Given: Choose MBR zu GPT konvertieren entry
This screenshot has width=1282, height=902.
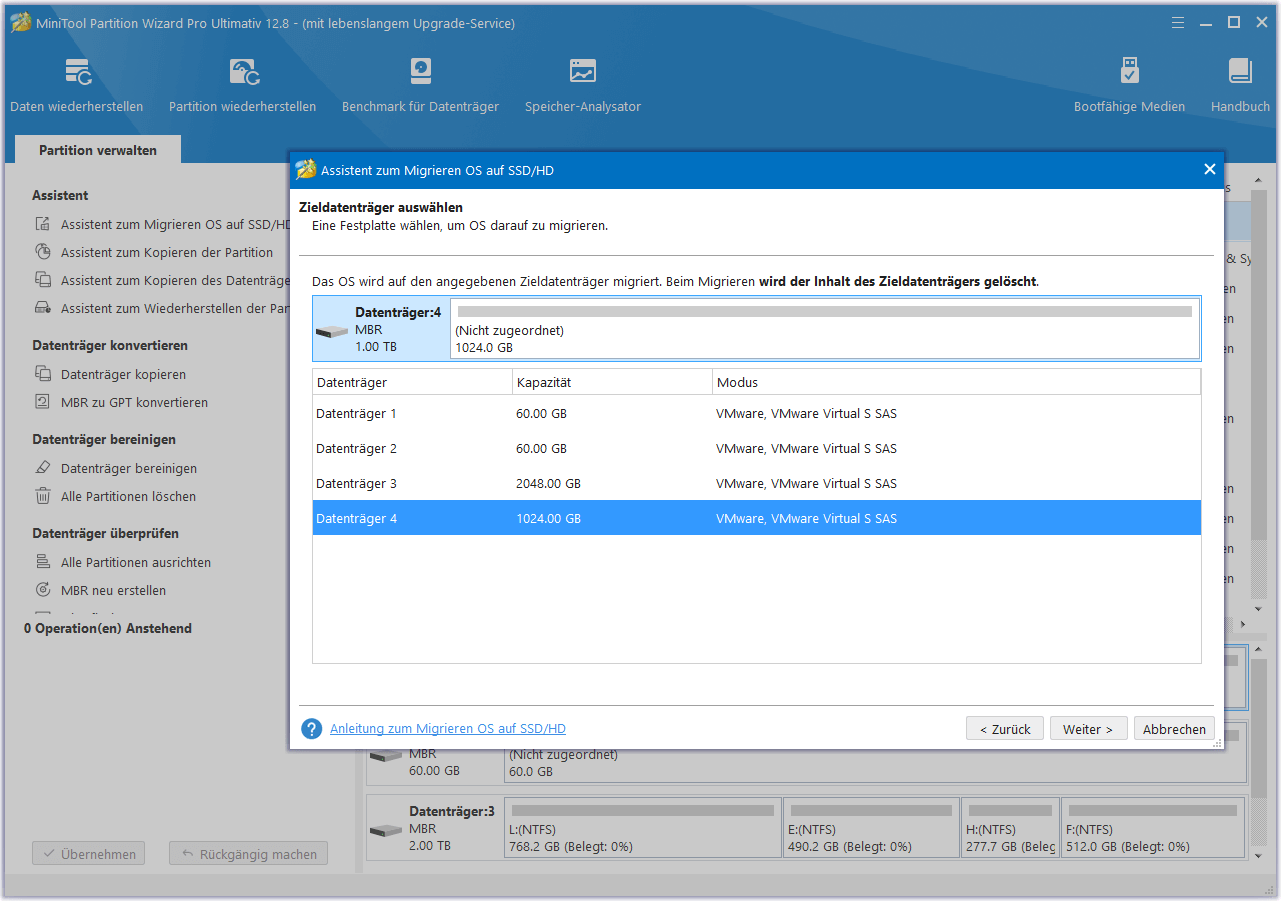Looking at the screenshot, I should [134, 403].
